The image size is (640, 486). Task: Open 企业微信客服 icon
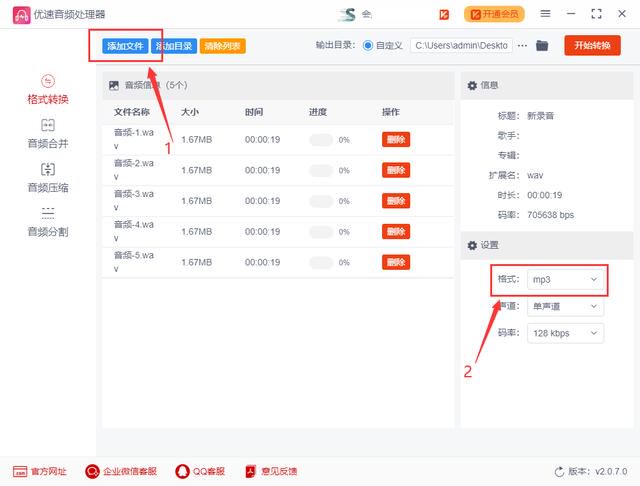point(92,472)
